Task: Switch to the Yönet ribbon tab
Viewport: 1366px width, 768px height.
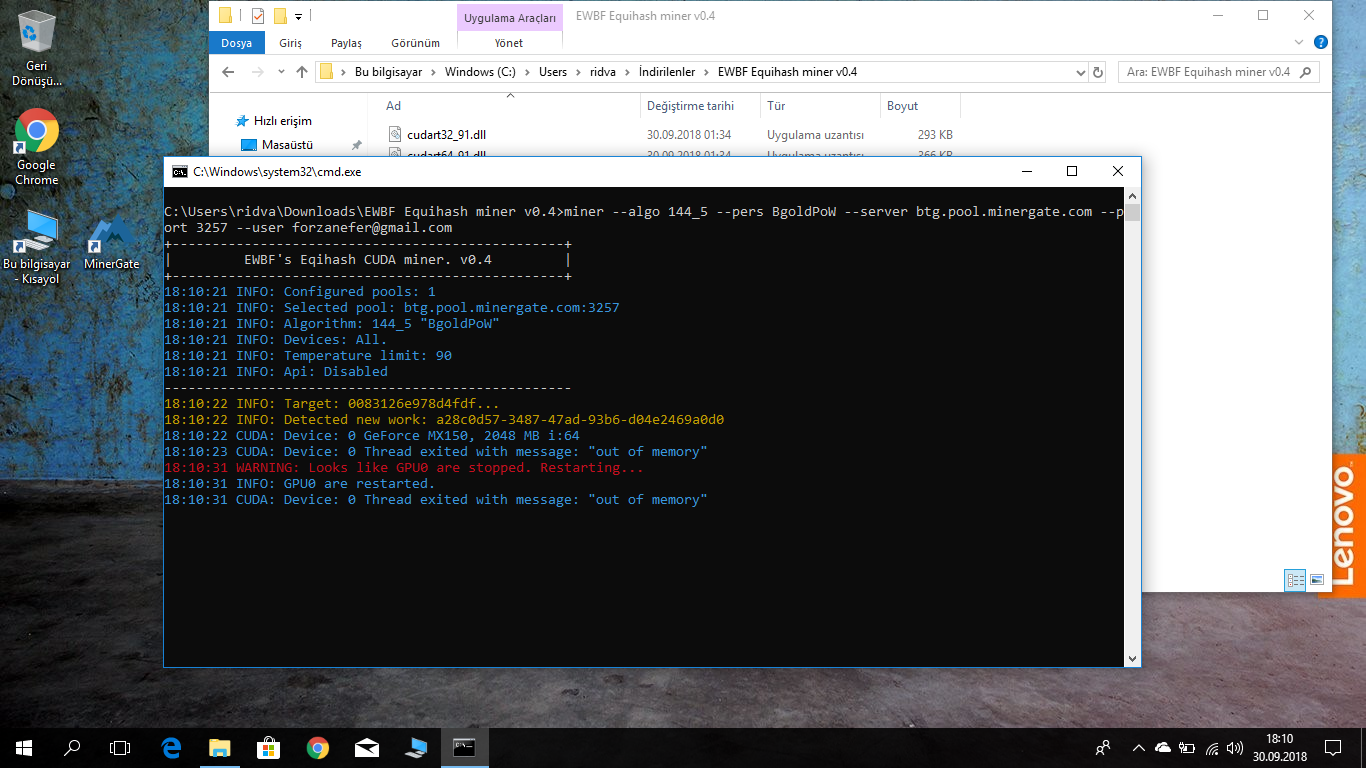Action: click(509, 43)
